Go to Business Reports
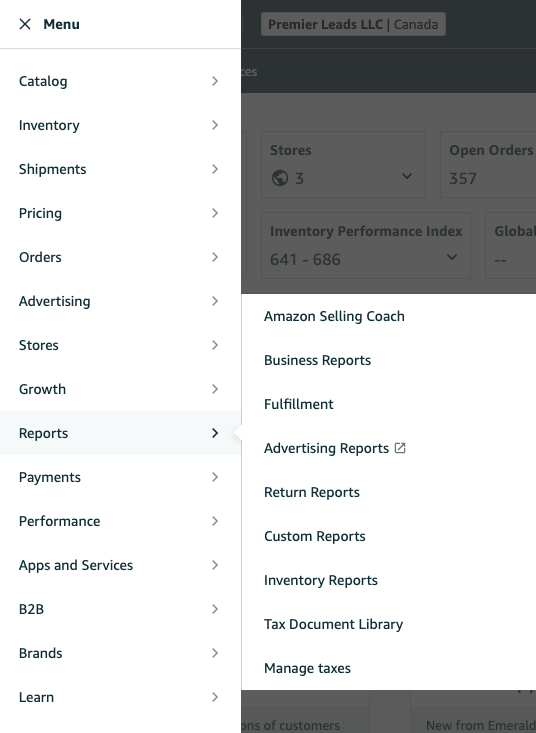This screenshot has width=536, height=733. tap(317, 360)
